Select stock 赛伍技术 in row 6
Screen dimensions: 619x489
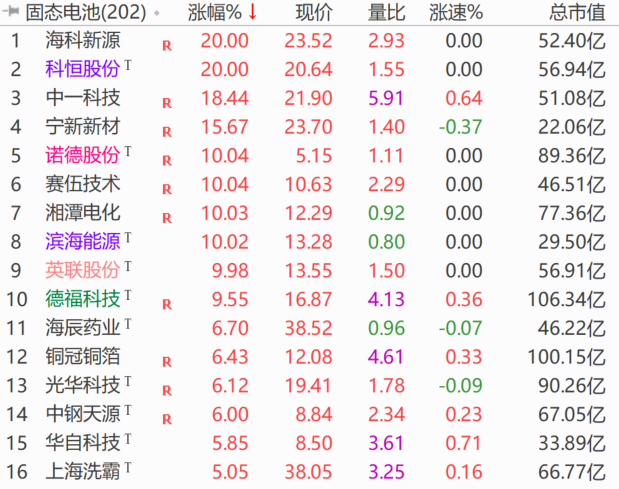coord(83,184)
